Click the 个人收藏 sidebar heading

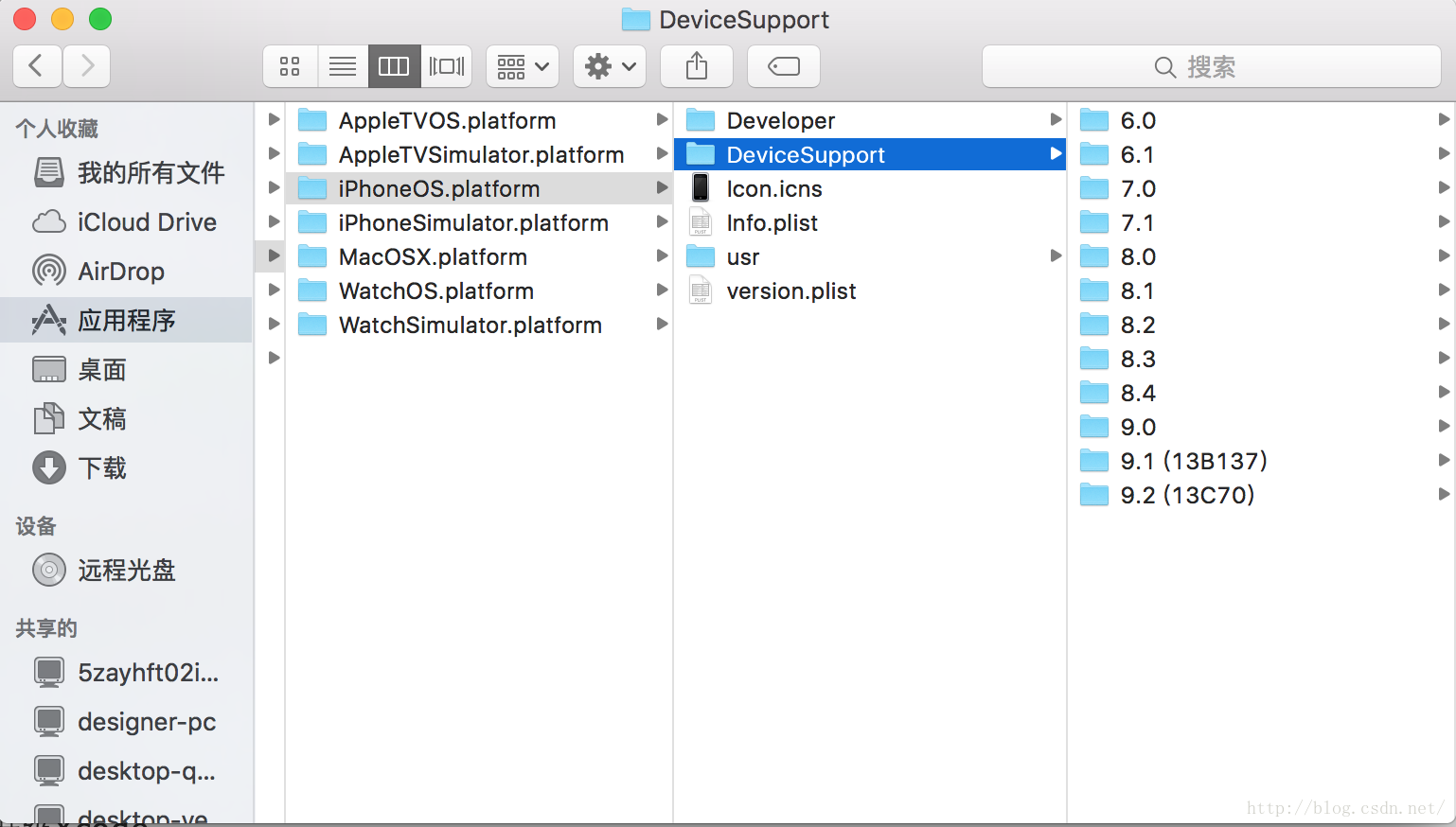(57, 129)
